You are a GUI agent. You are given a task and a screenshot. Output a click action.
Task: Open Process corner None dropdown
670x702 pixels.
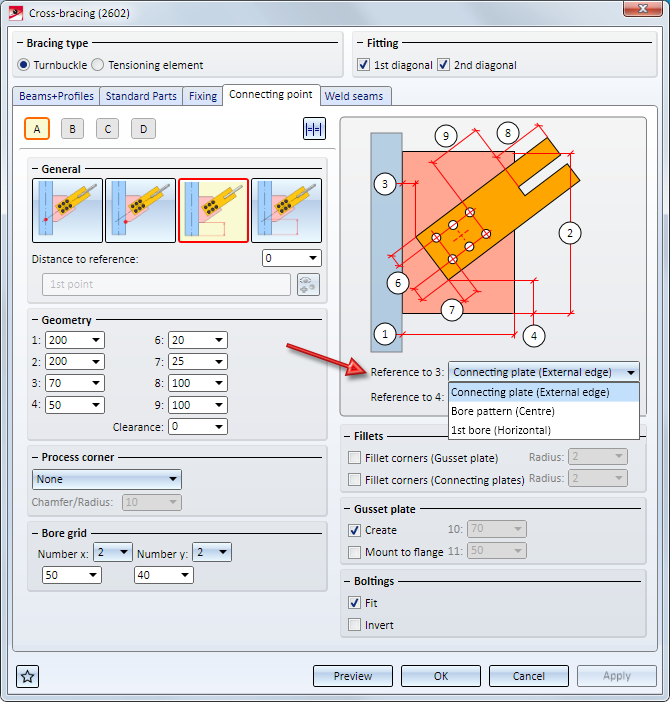coord(107,479)
